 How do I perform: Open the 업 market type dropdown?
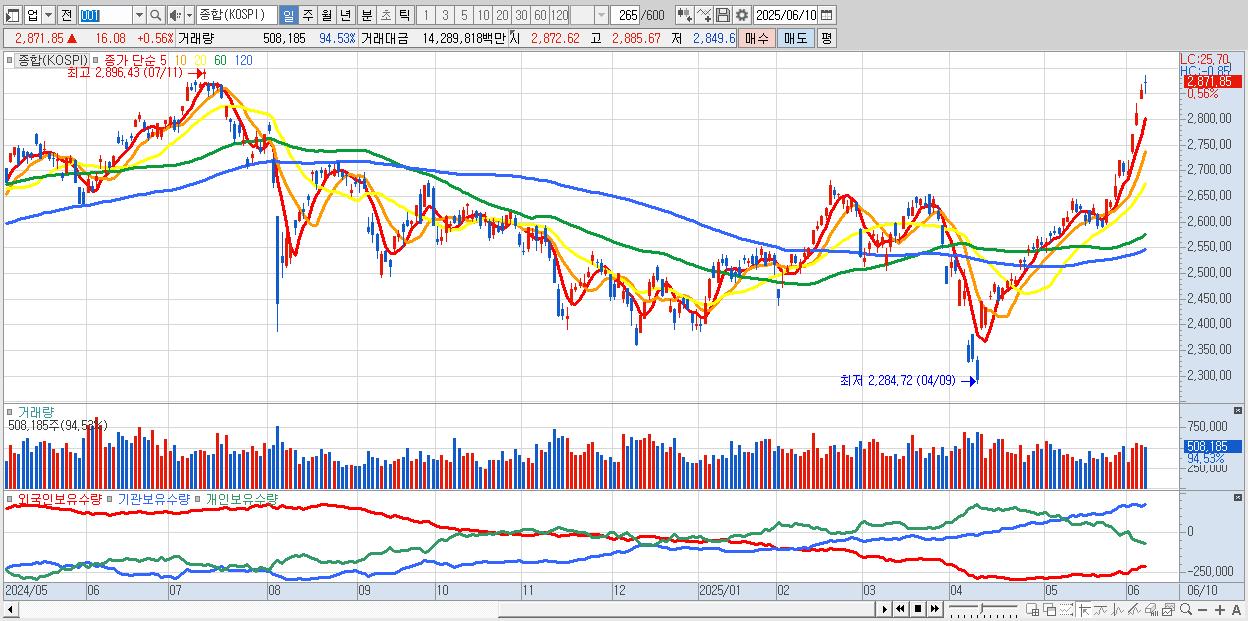pos(49,15)
